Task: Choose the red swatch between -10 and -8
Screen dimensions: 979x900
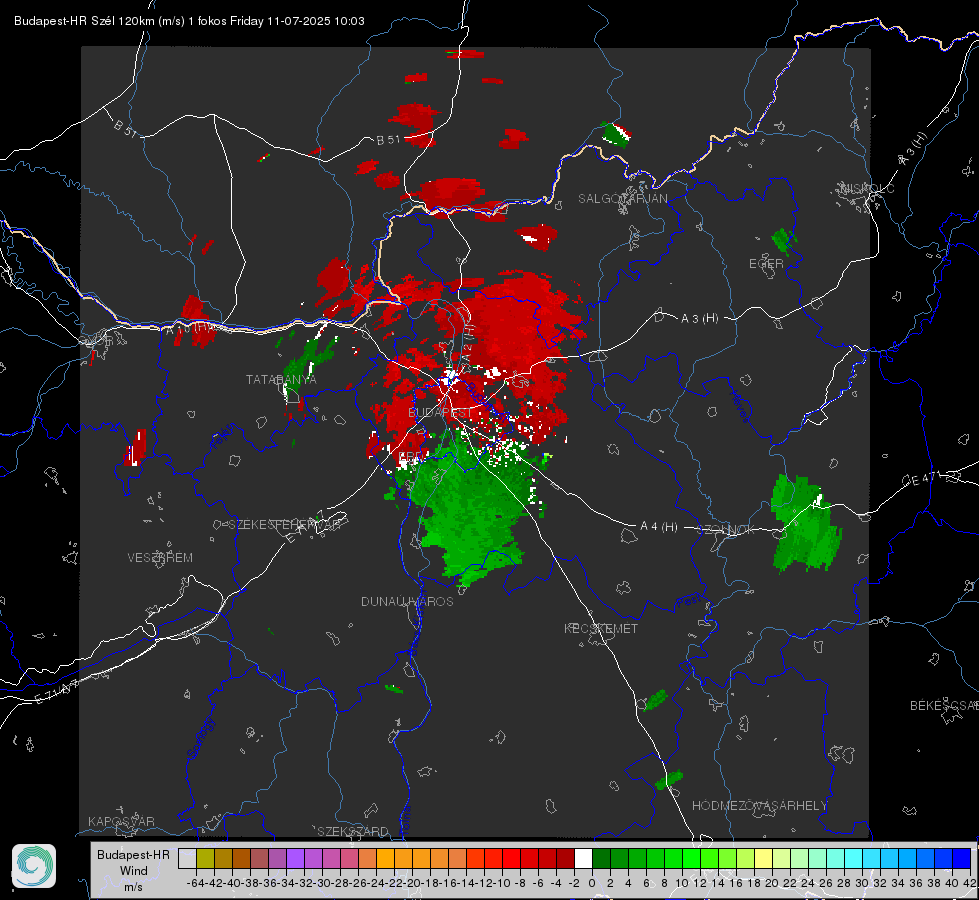Action: click(511, 858)
